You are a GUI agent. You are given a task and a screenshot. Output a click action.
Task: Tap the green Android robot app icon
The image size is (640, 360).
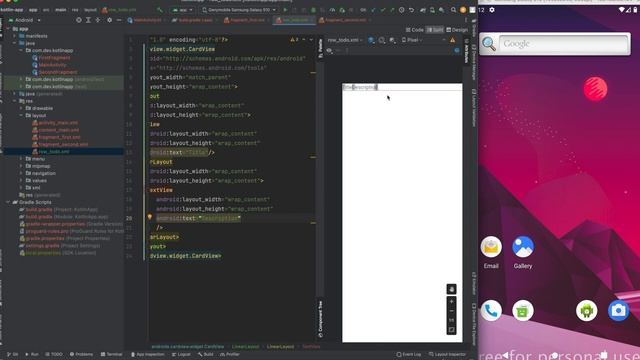point(587,311)
